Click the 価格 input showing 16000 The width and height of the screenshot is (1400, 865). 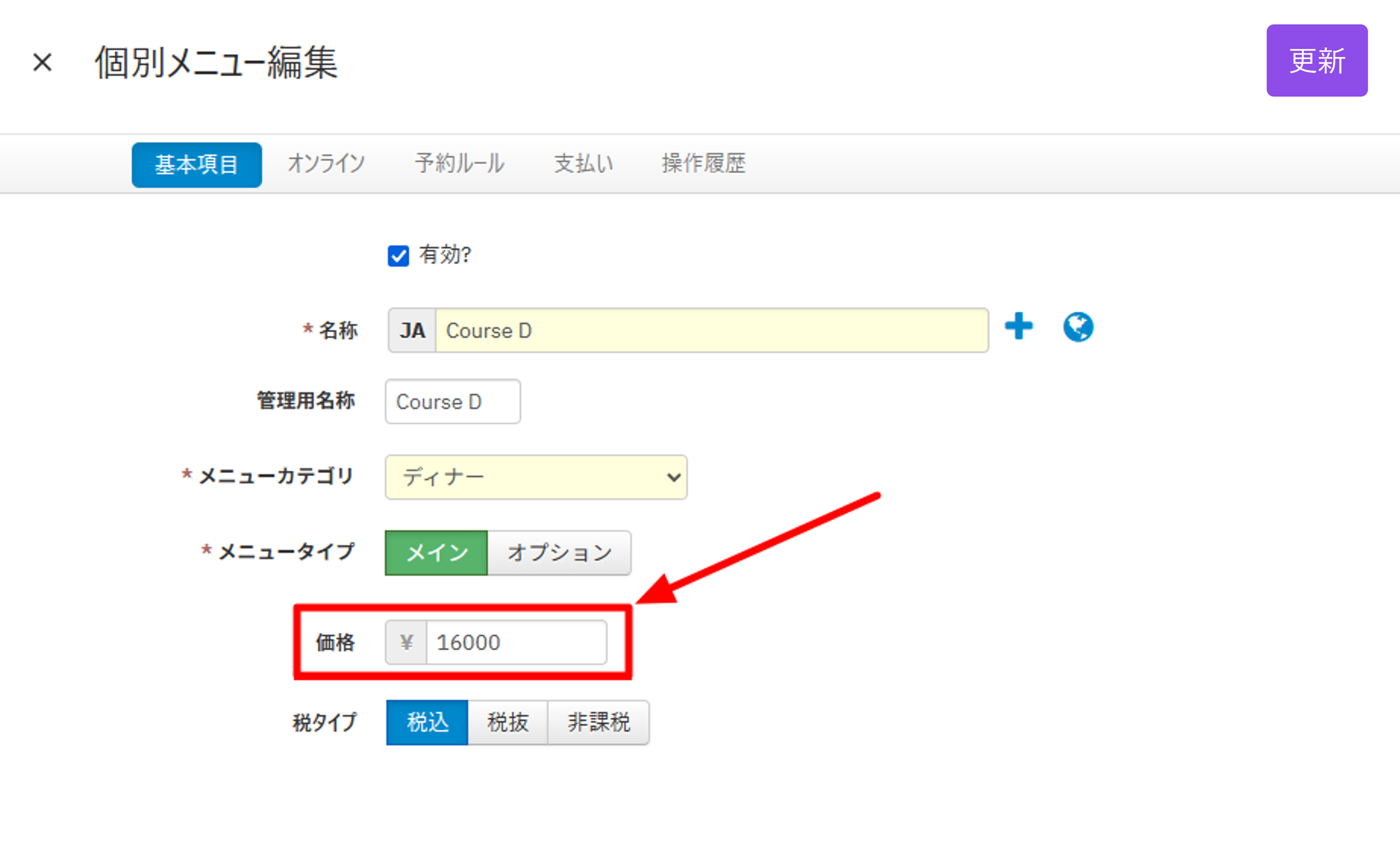click(x=516, y=642)
